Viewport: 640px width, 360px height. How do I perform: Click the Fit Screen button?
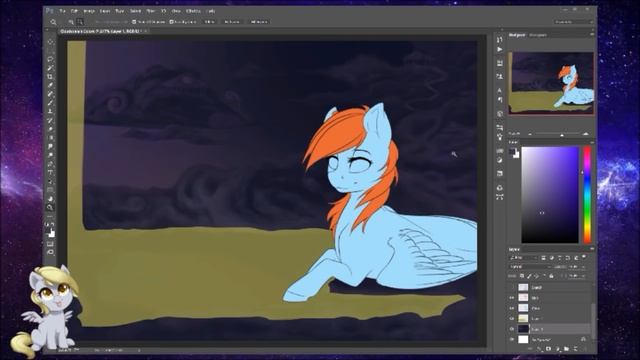coord(232,22)
